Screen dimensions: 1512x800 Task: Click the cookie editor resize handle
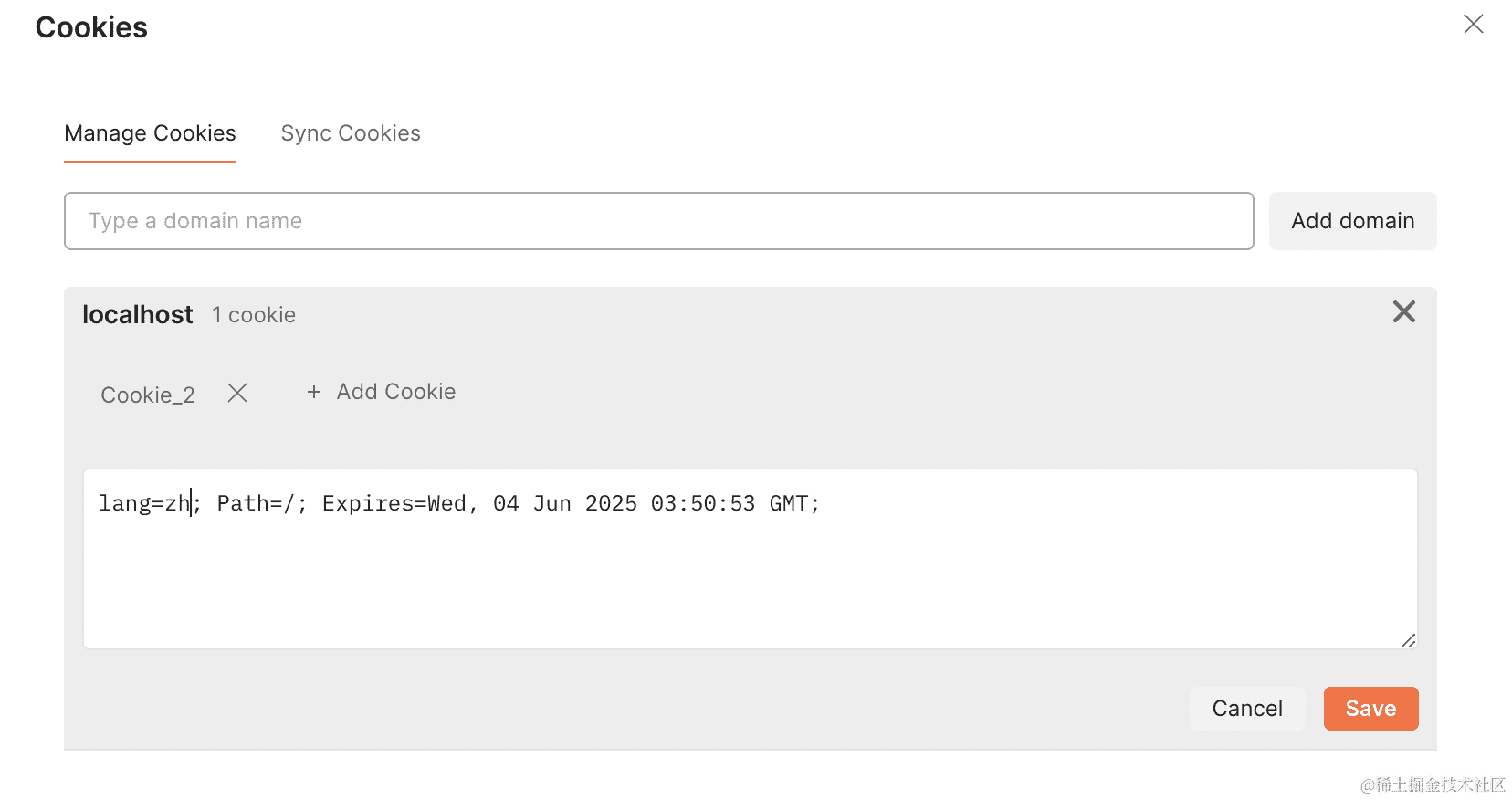coord(1408,641)
